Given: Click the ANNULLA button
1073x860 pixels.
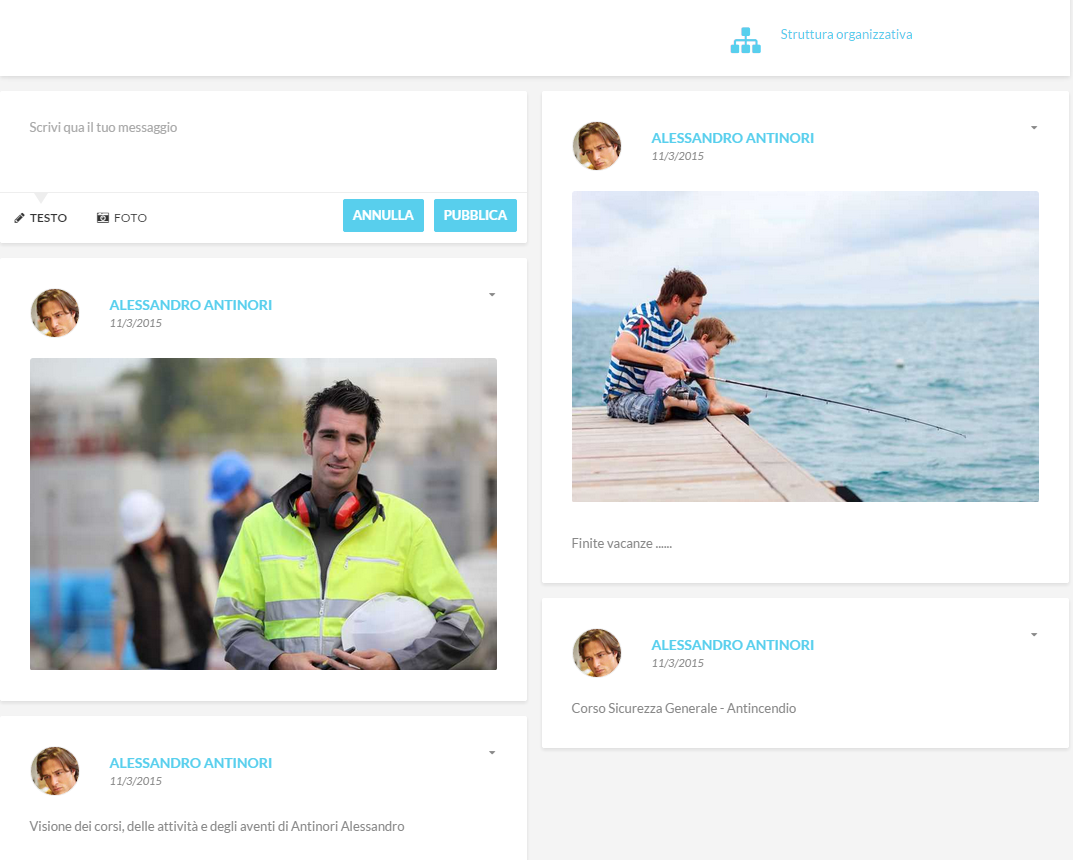Looking at the screenshot, I should (x=383, y=216).
